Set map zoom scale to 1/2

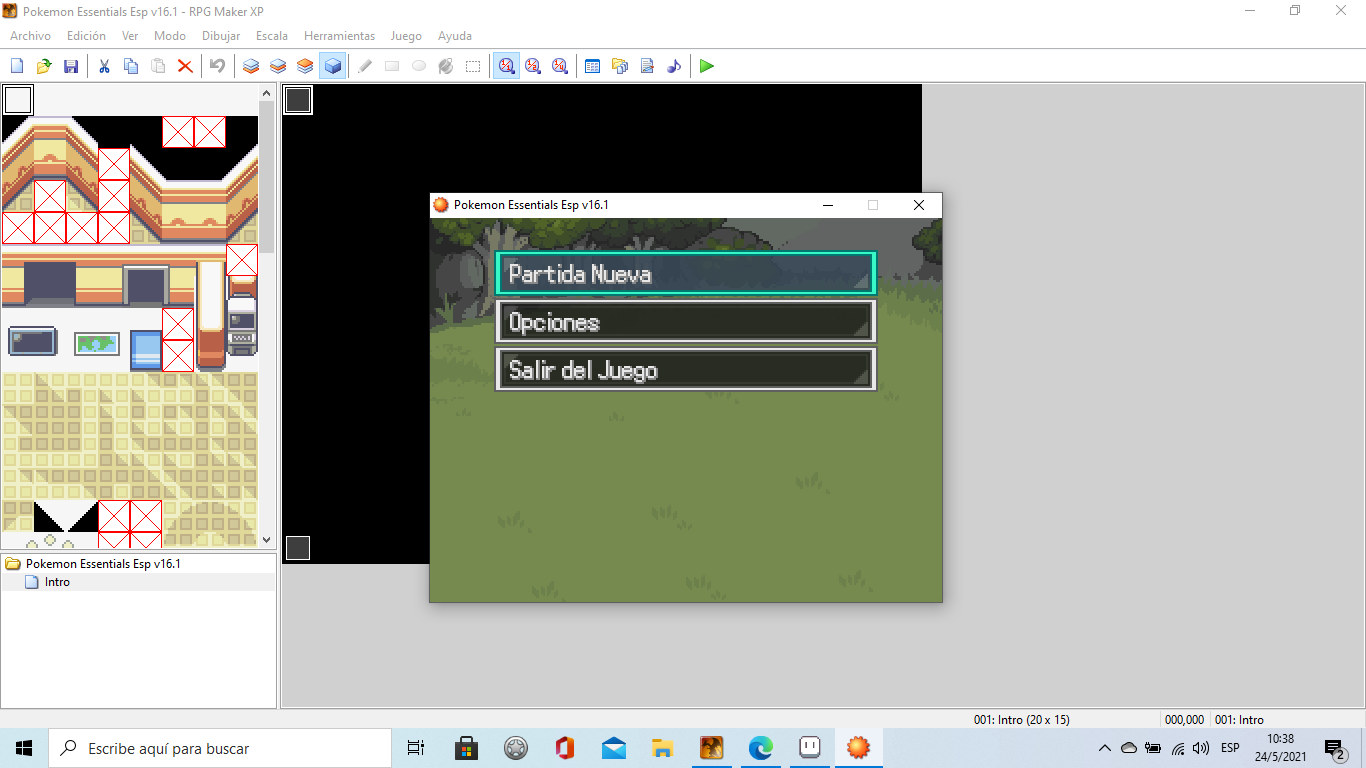[533, 66]
